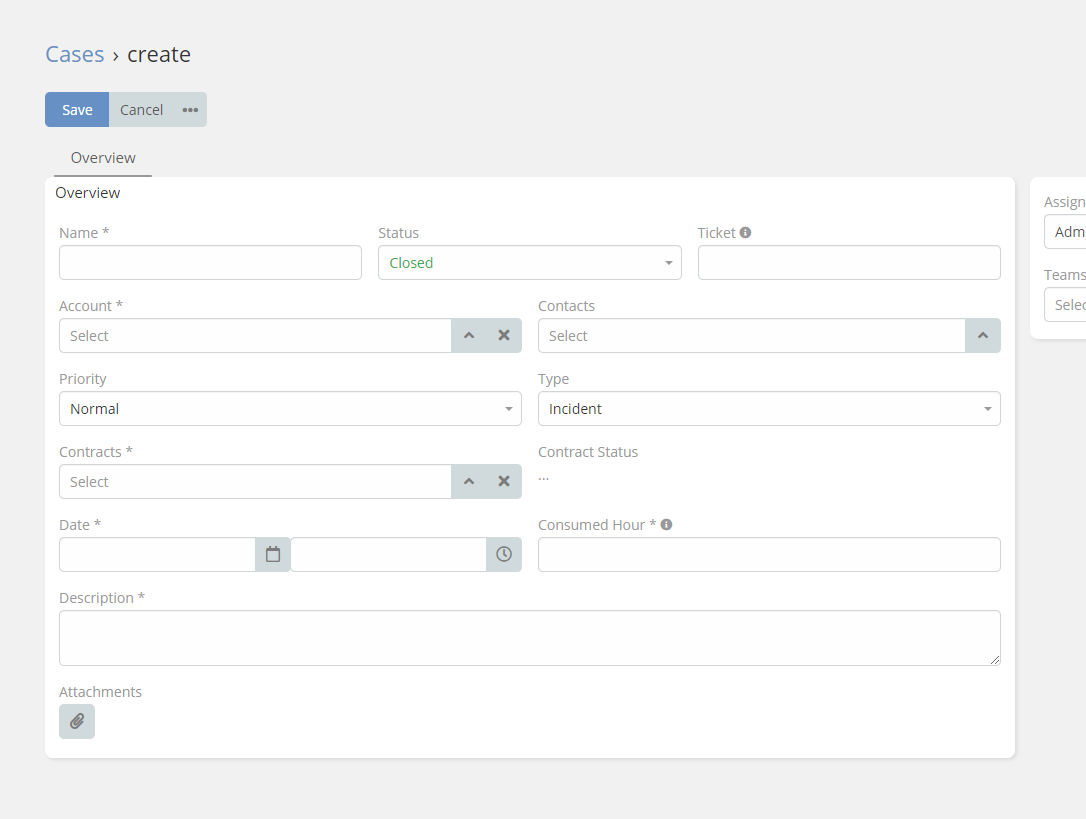Focus the Ticket input field
1086x819 pixels.
849,263
